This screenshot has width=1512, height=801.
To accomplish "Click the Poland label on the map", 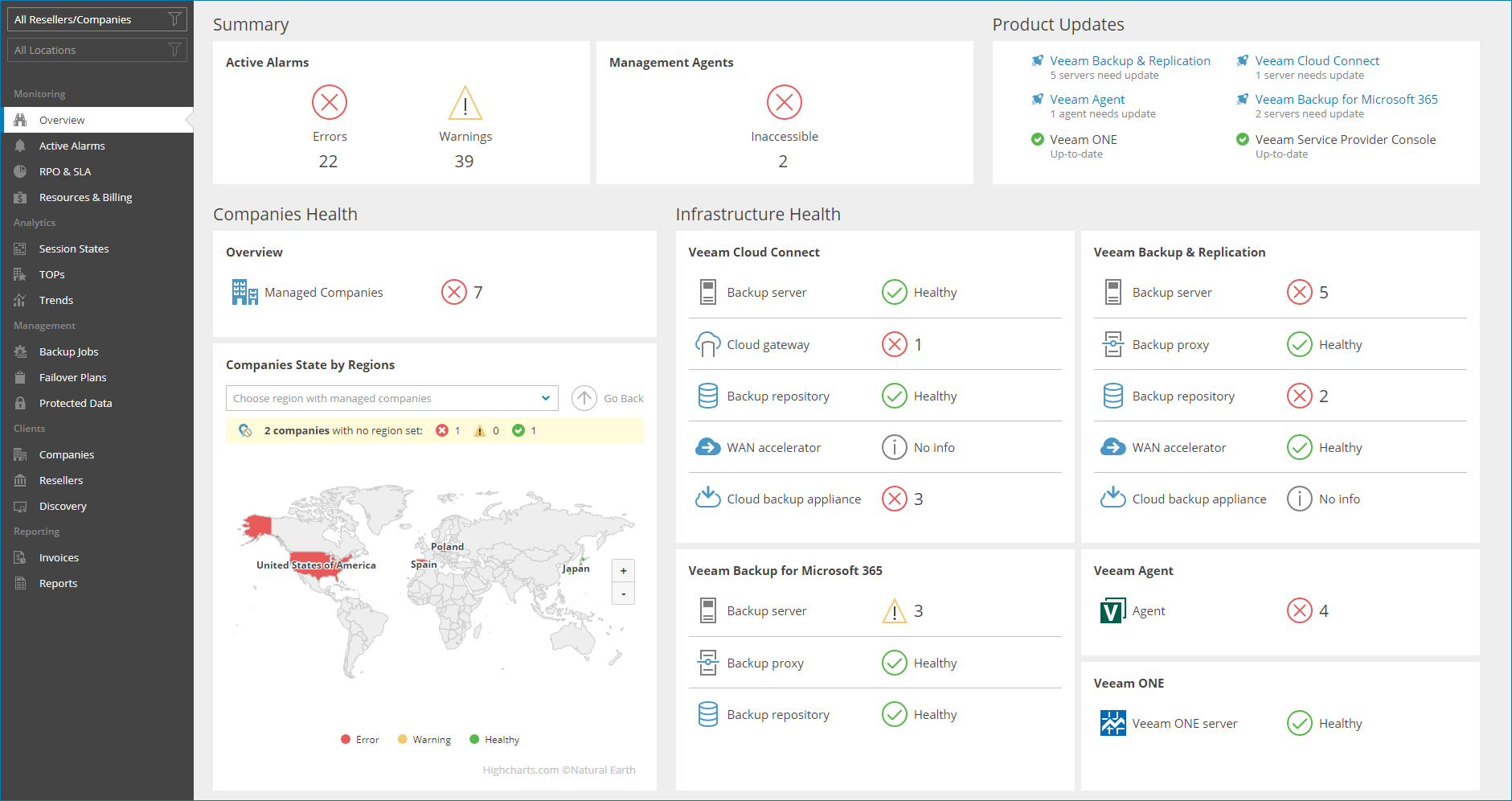I will pyautogui.click(x=447, y=546).
